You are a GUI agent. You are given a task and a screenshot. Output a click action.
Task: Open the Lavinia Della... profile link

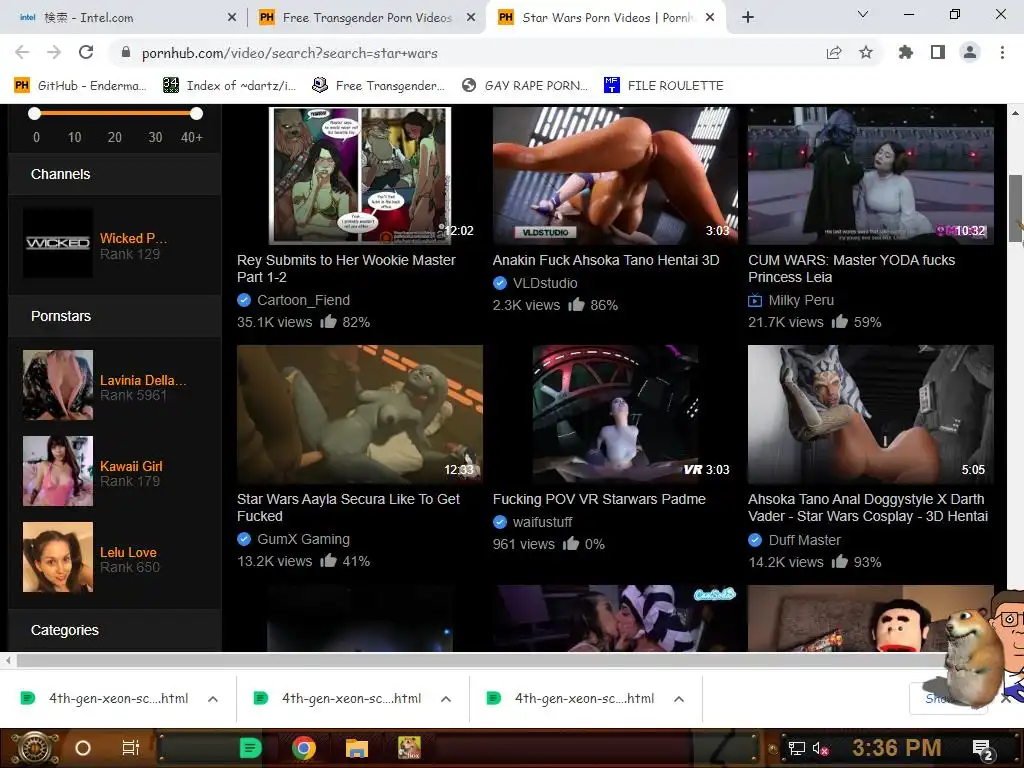pyautogui.click(x=143, y=380)
